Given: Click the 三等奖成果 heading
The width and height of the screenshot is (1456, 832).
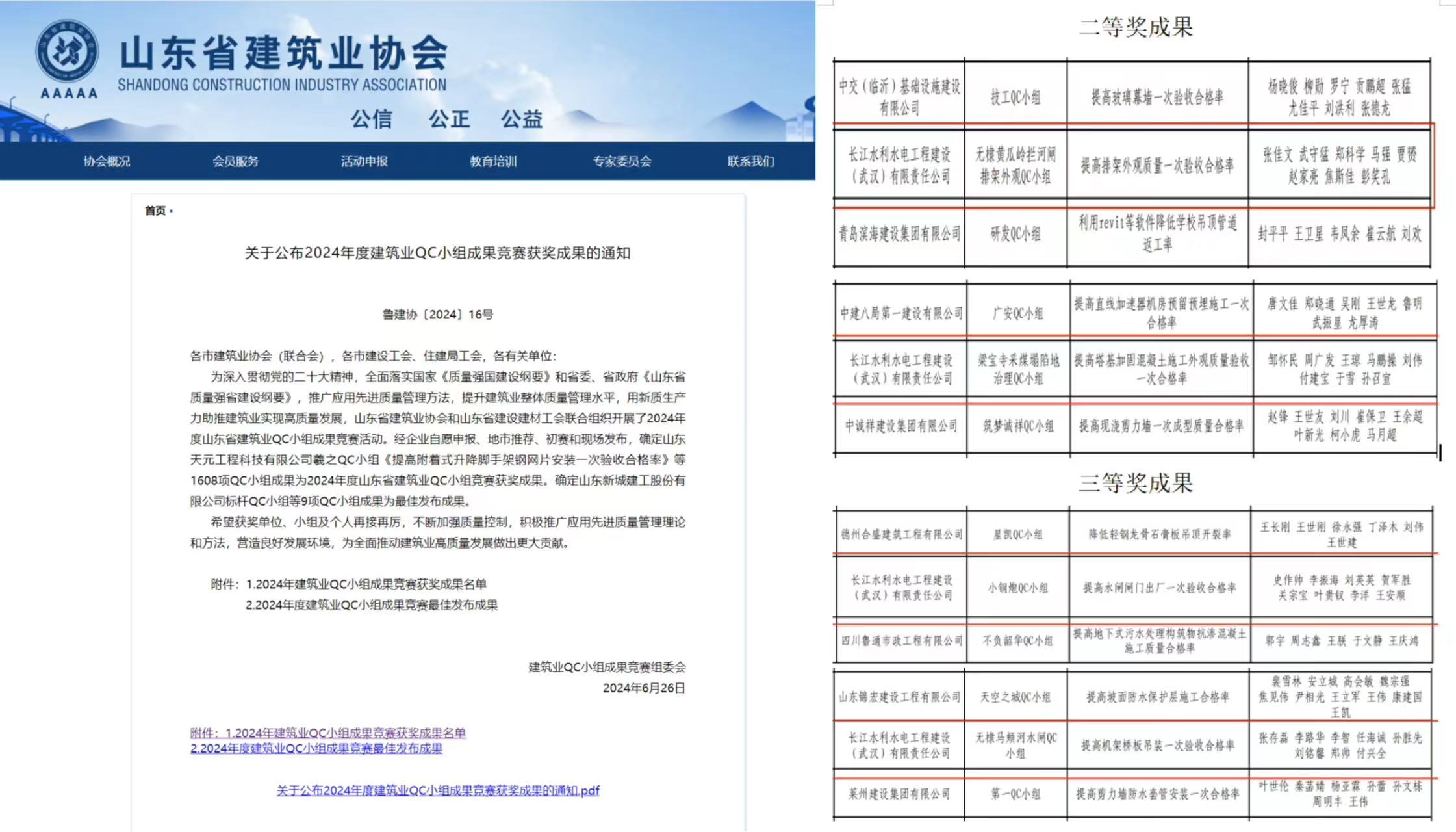Looking at the screenshot, I should click(x=1136, y=483).
